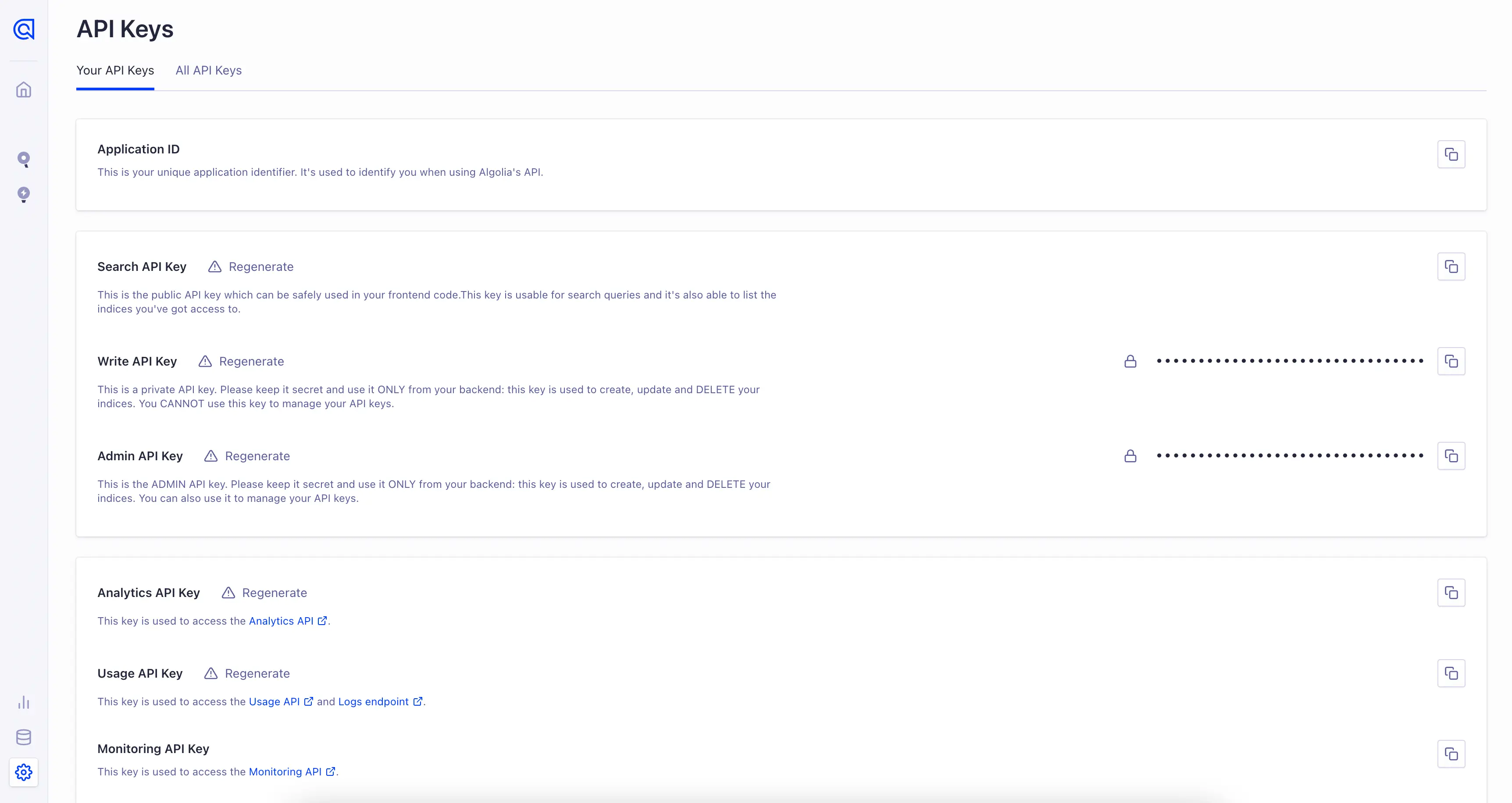Viewport: 1512px width, 803px height.
Task: Open the Analytics API documentation link
Action: pos(288,621)
